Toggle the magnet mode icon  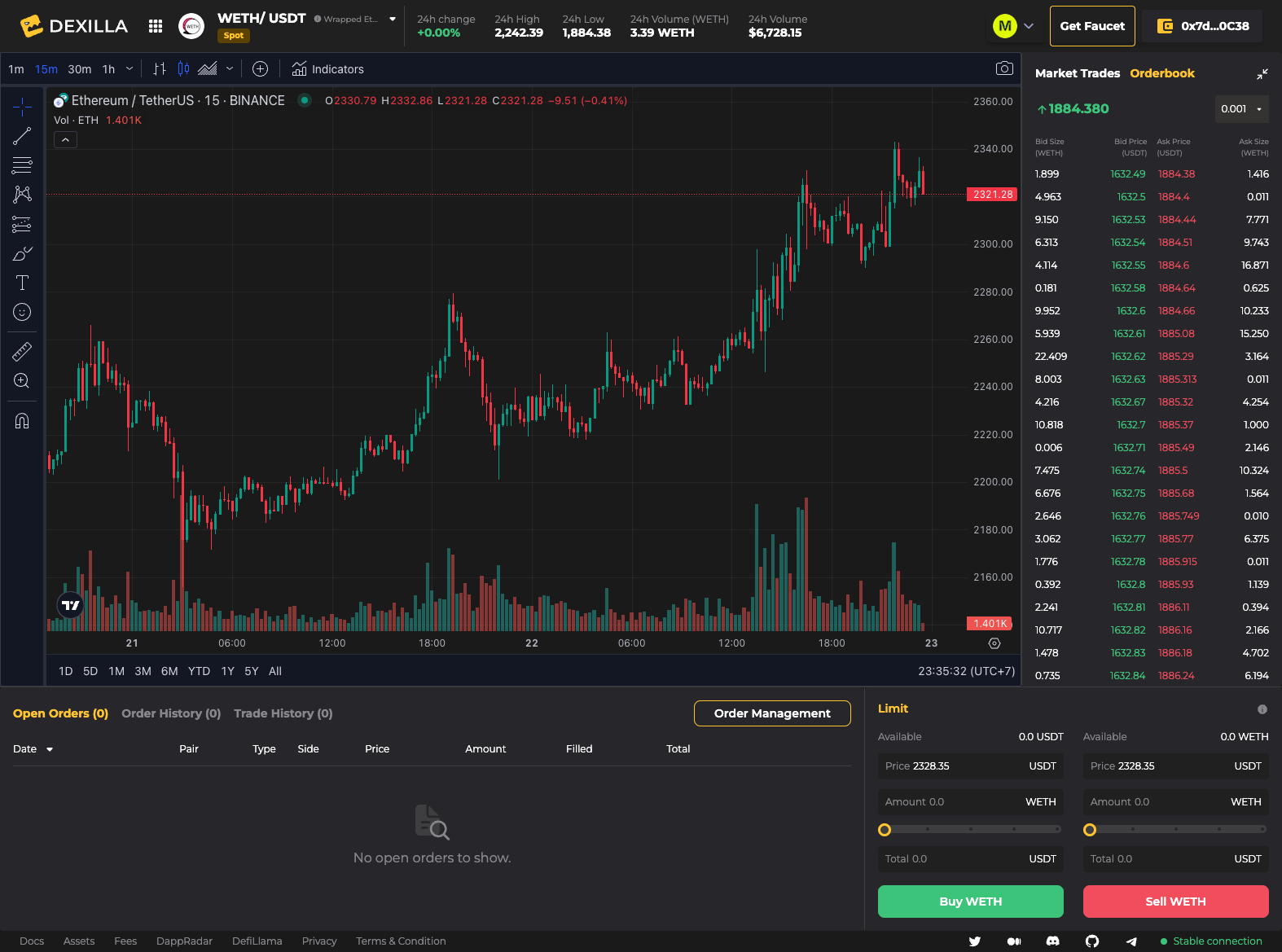coord(22,421)
